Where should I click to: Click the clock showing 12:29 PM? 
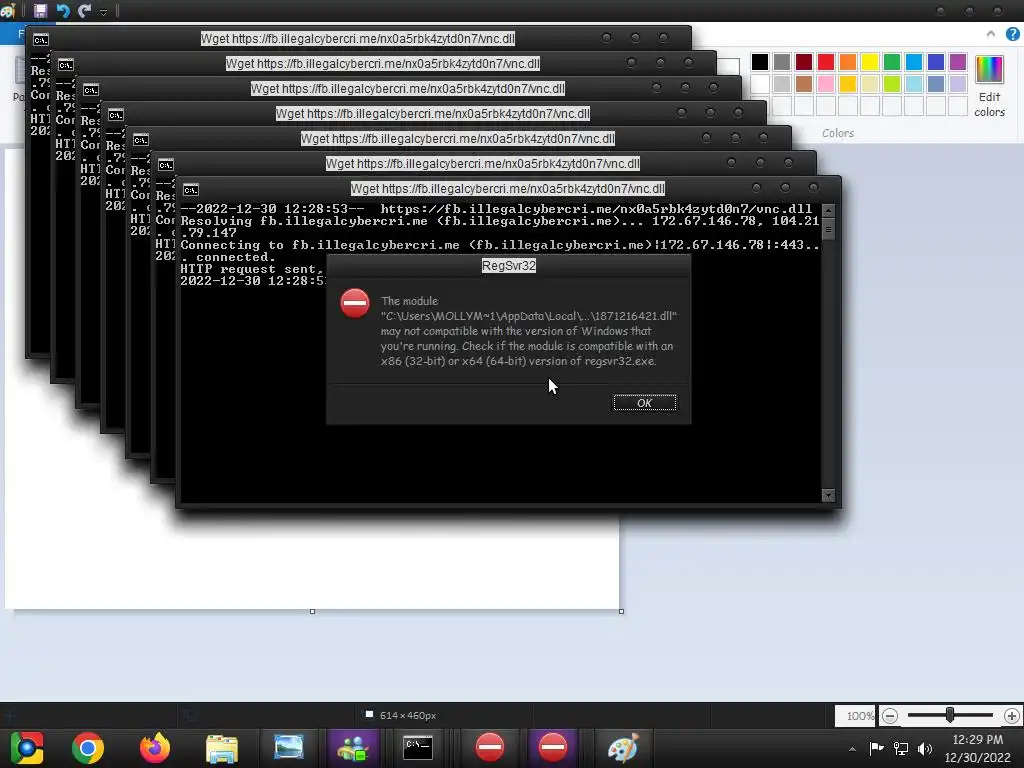point(978,740)
